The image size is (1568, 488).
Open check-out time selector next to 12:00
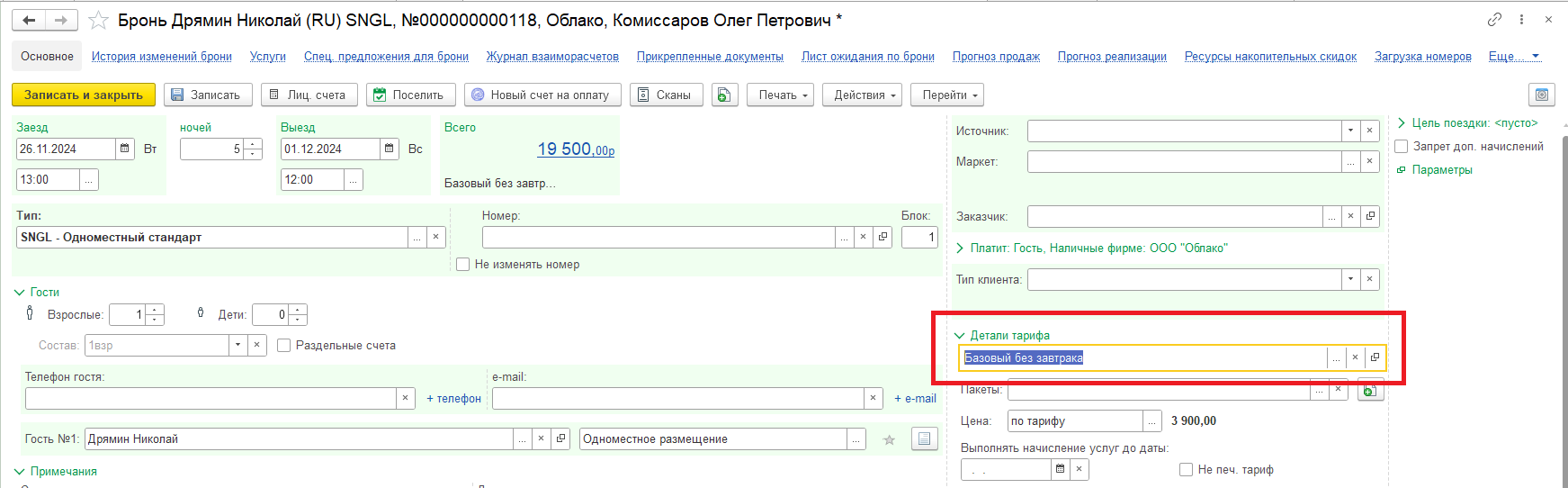354,180
